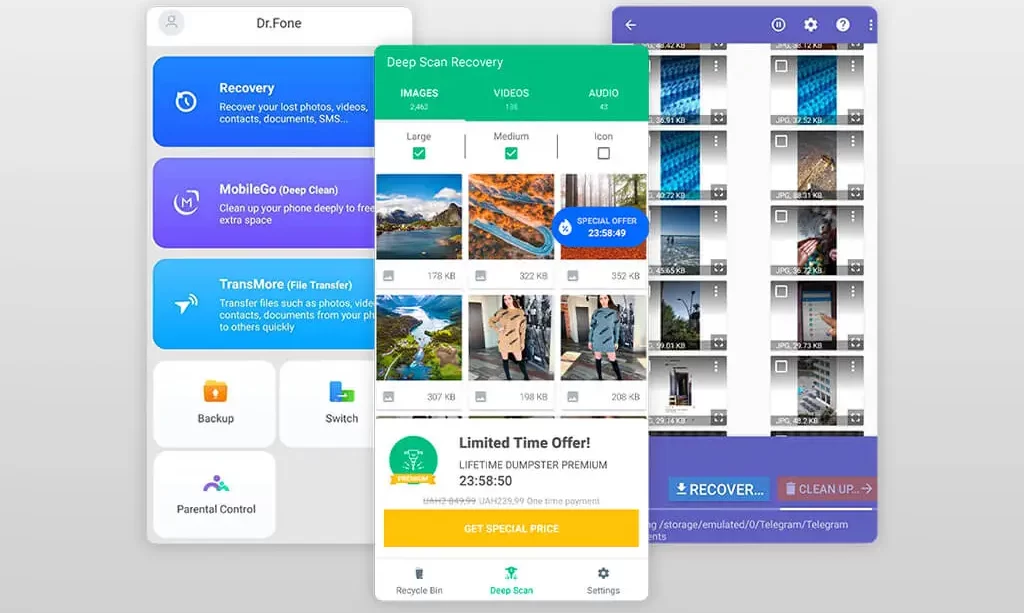Click the scan progress bar below RECOVER
The image size is (1024, 613).
click(763, 509)
